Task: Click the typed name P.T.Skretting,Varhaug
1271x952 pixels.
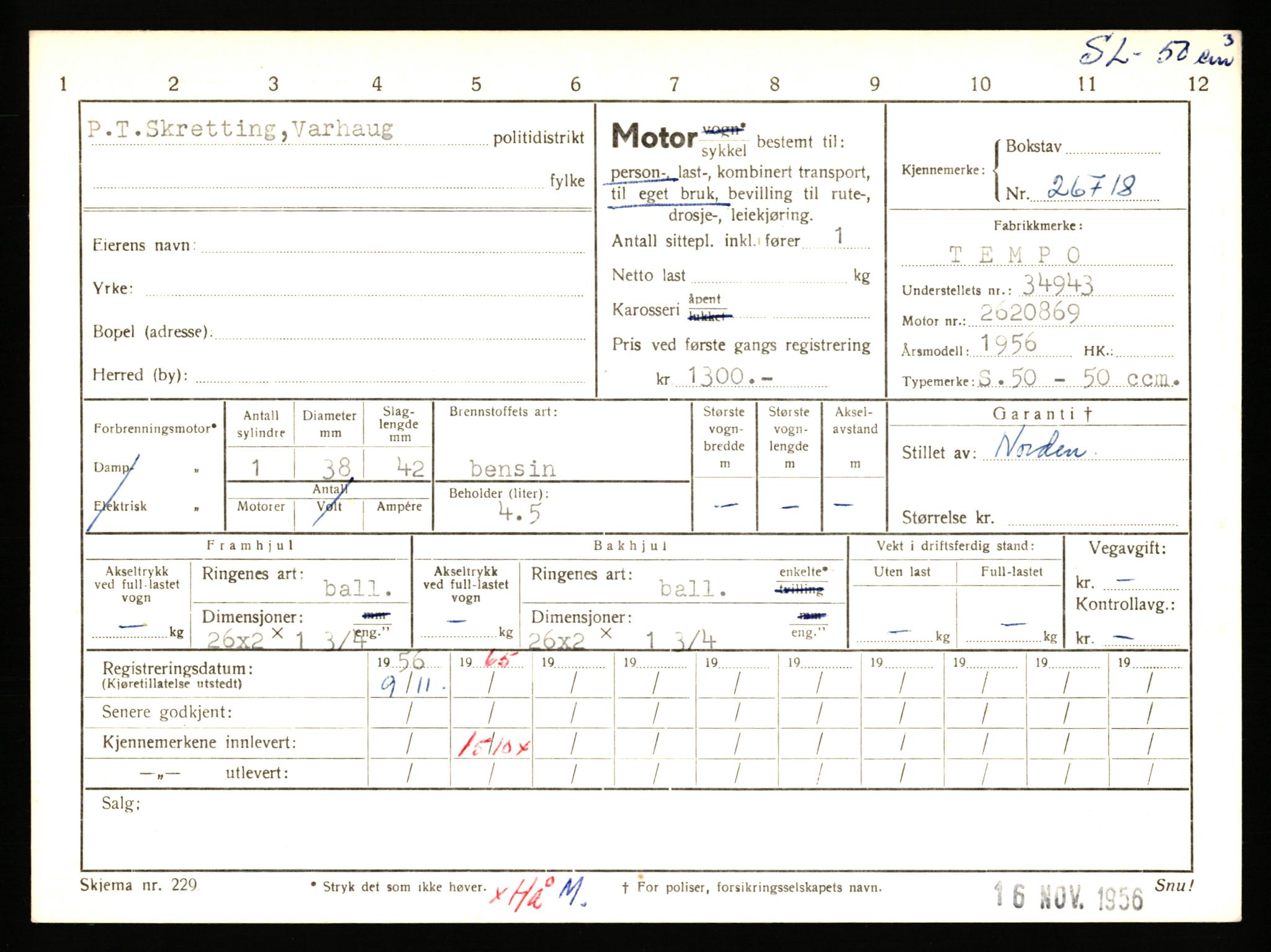Action: [x=240, y=129]
